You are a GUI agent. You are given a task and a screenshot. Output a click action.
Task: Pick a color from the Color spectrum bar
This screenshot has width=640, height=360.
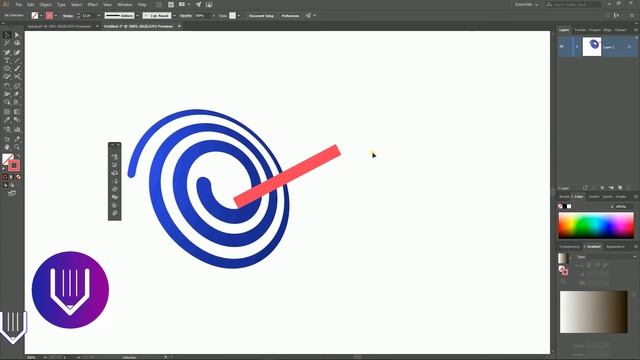tap(596, 225)
